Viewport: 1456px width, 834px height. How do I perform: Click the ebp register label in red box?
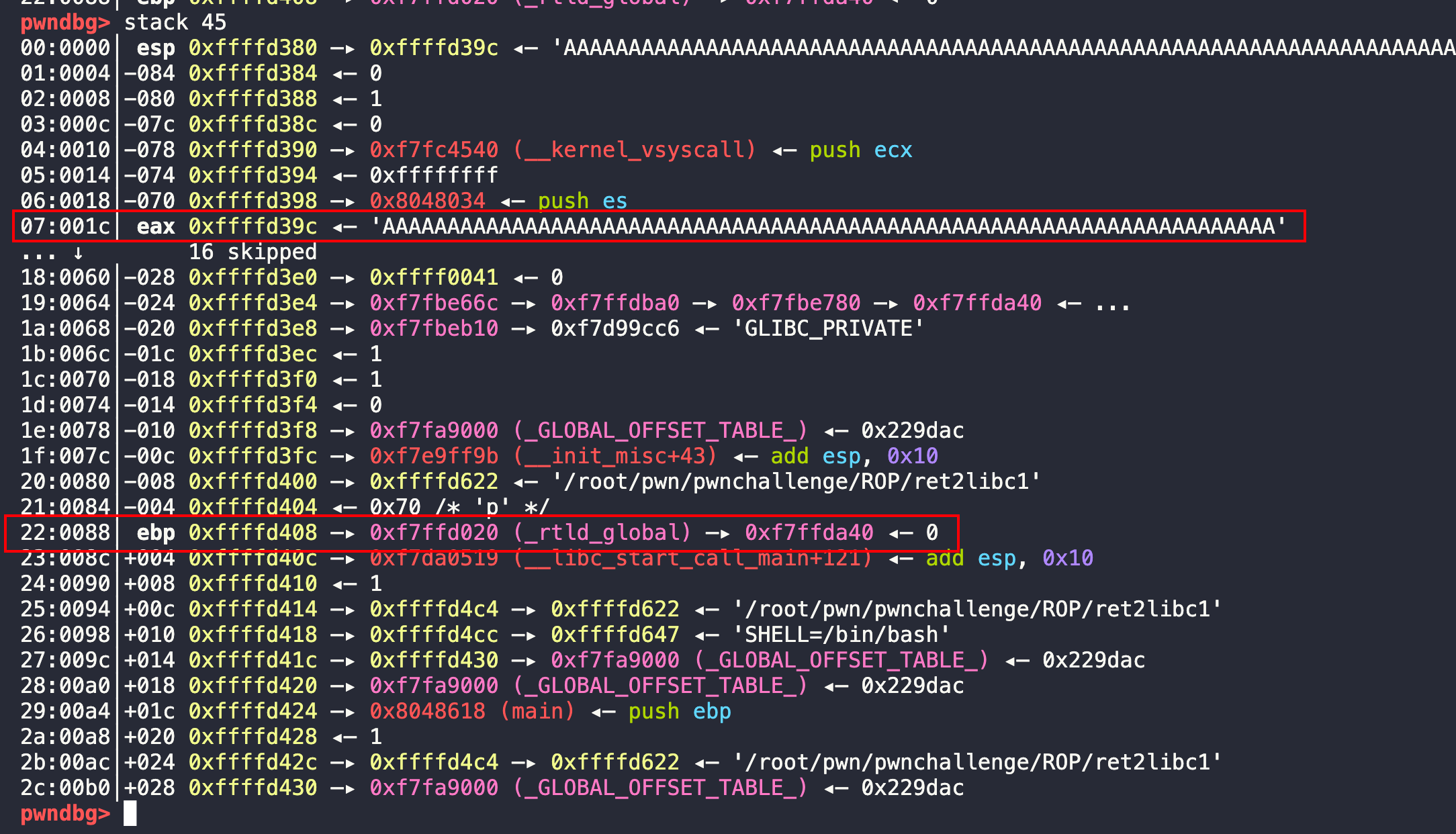(x=155, y=532)
